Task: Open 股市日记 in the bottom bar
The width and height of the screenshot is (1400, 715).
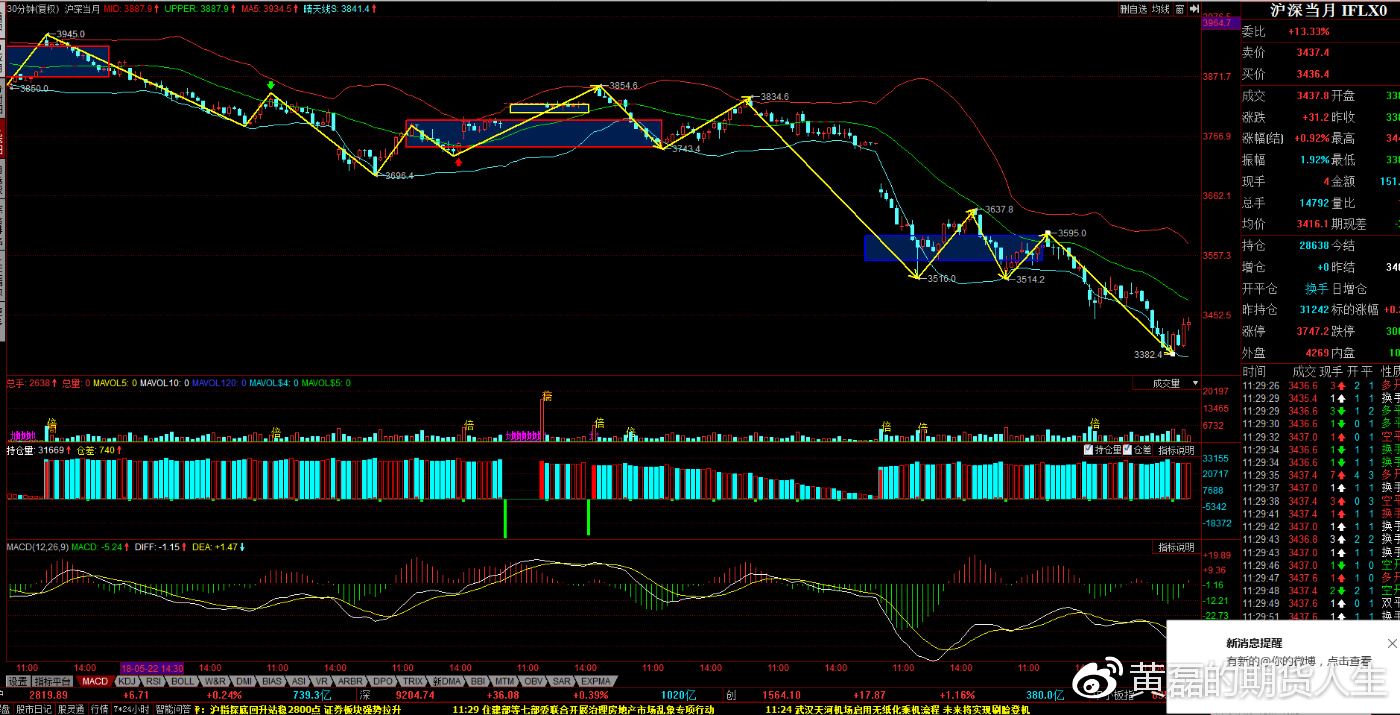Action: [x=36, y=709]
